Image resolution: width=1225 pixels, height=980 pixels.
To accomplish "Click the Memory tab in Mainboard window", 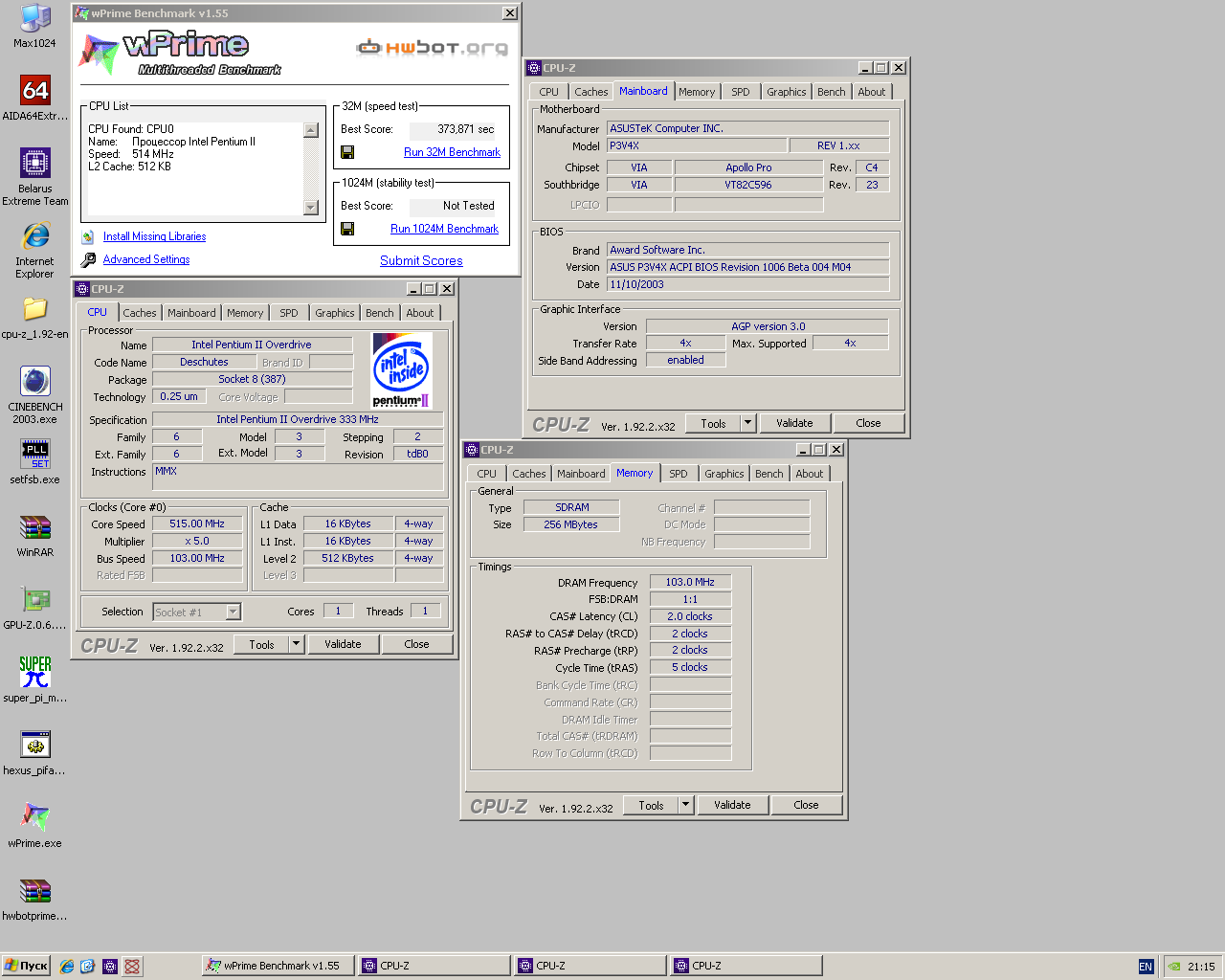I will coord(697,92).
